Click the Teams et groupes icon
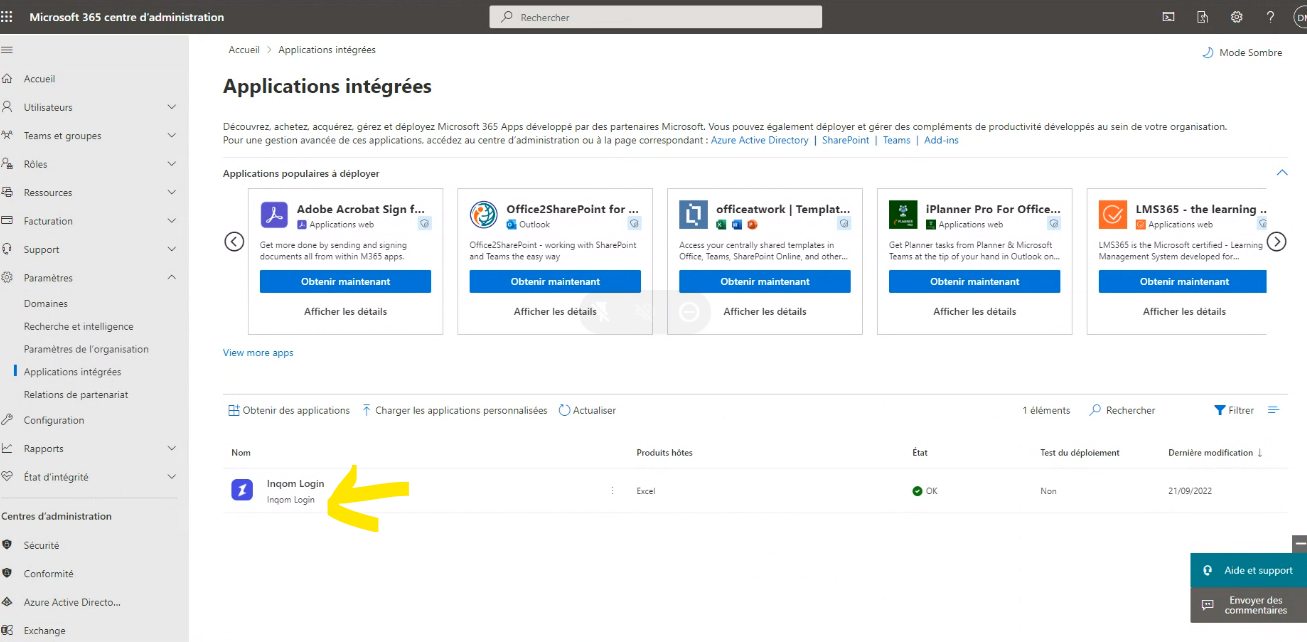The height and width of the screenshot is (642, 1307). (7, 136)
